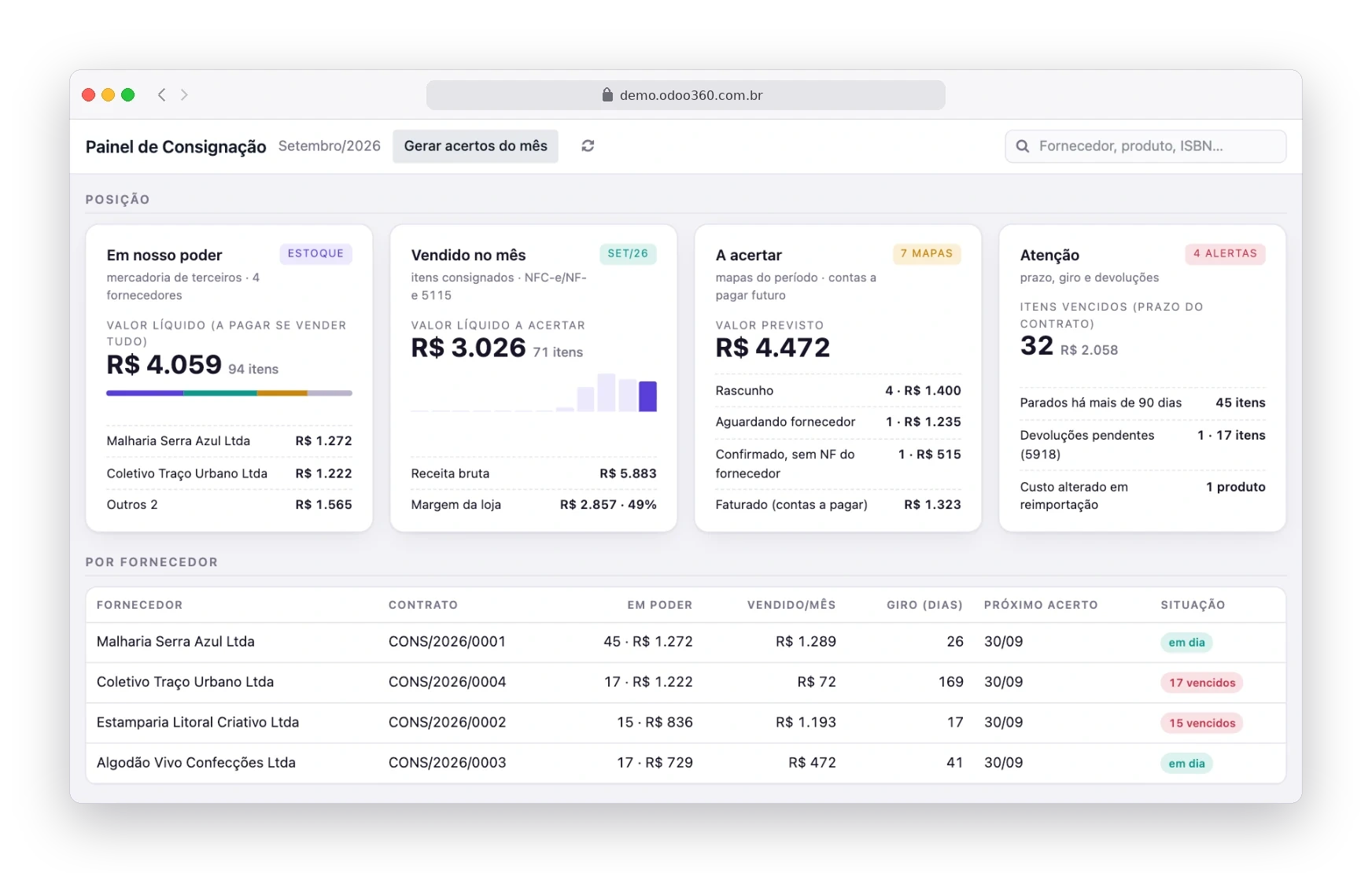The width and height of the screenshot is (1372, 873).
Task: Sort by the CONTRATO column header
Action: [423, 605]
